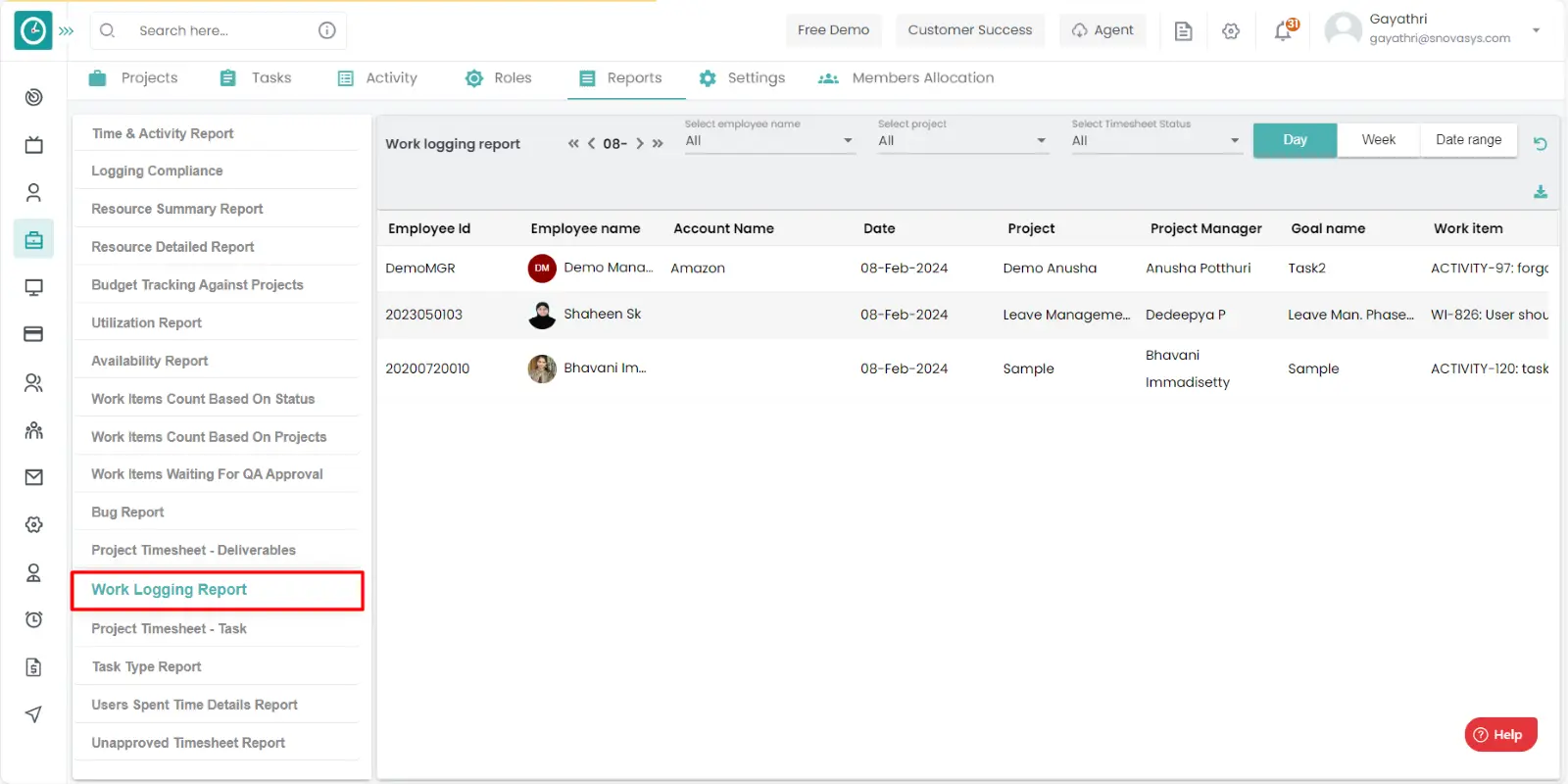Click the paper plane icon in sidebar

point(33,714)
